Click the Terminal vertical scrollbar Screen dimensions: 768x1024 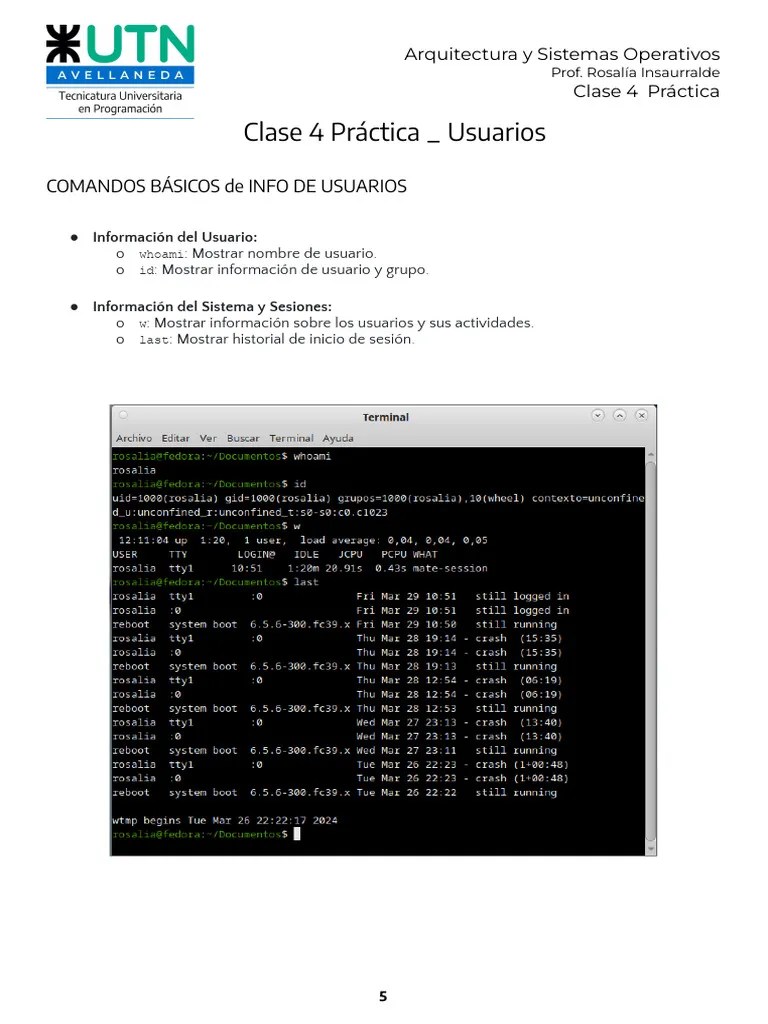click(650, 651)
